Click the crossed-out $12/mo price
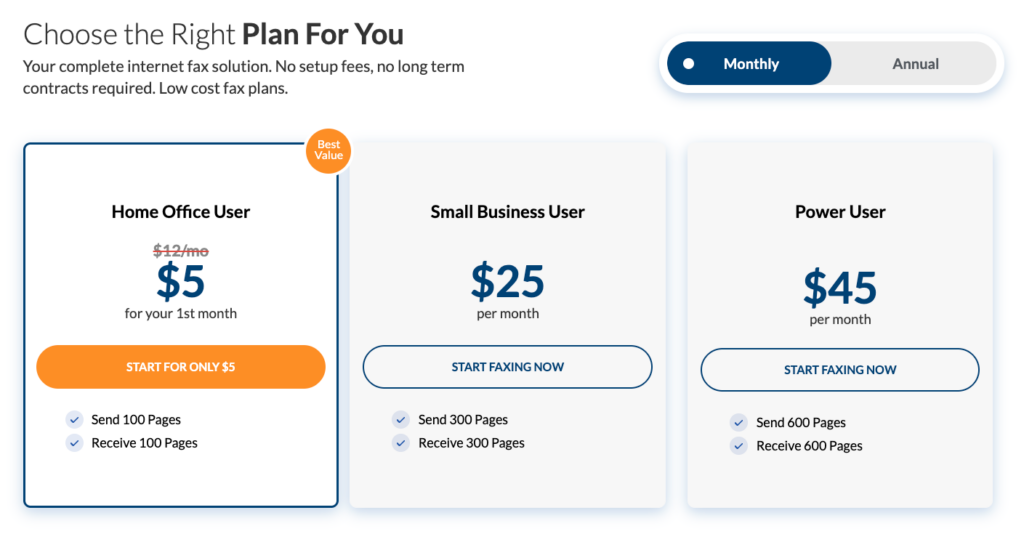 click(181, 251)
